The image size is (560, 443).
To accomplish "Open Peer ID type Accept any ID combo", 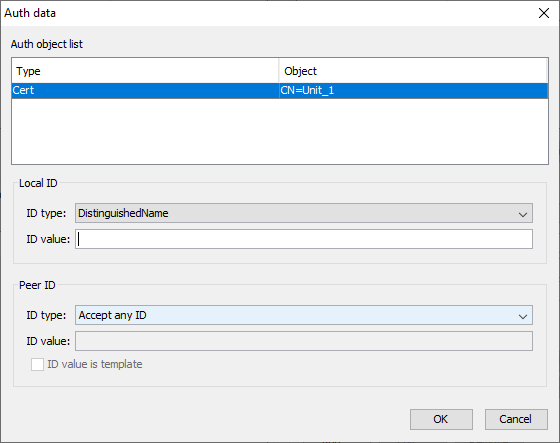I will click(x=304, y=315).
